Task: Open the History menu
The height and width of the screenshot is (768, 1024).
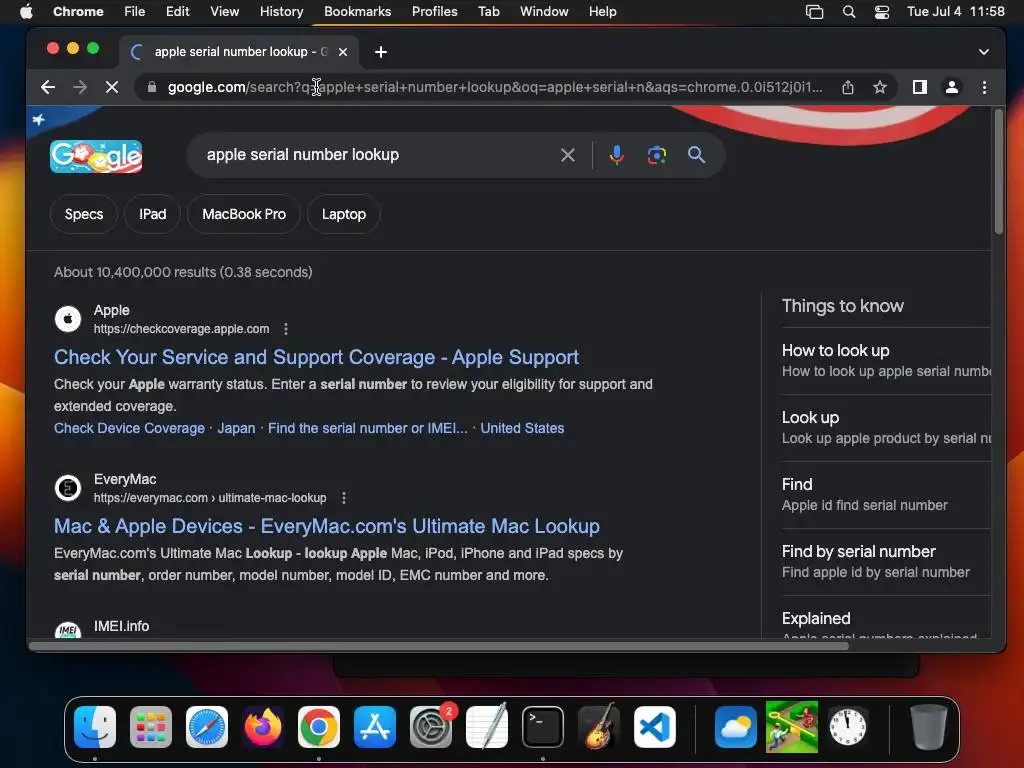Action: (281, 11)
